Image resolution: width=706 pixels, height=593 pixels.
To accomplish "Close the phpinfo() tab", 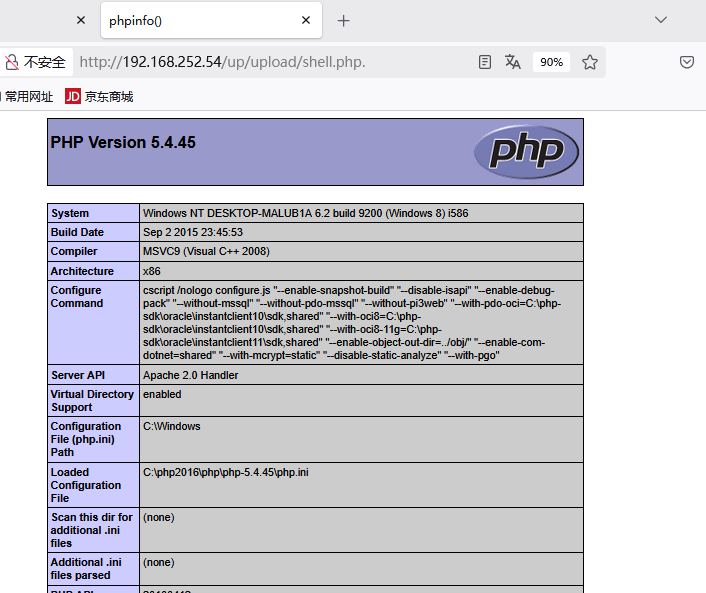I will 306,20.
